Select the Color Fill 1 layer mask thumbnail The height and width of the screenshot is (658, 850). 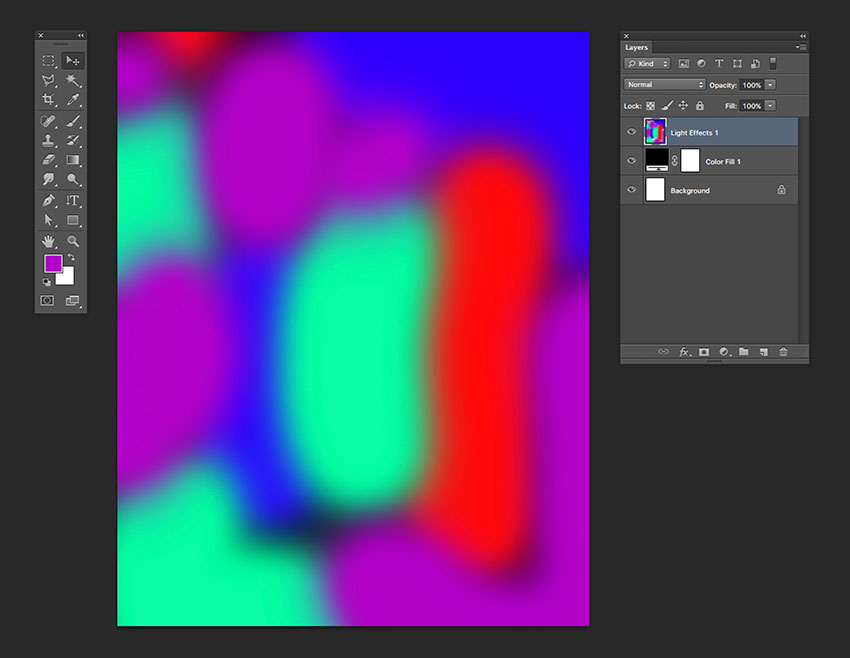coord(690,161)
